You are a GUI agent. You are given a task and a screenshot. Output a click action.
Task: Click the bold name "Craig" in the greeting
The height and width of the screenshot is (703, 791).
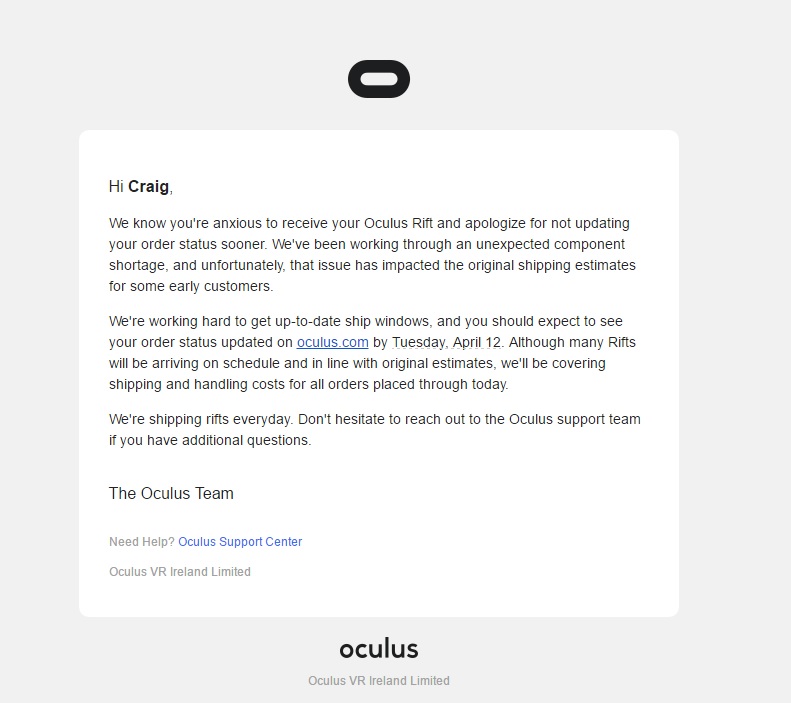(x=149, y=187)
